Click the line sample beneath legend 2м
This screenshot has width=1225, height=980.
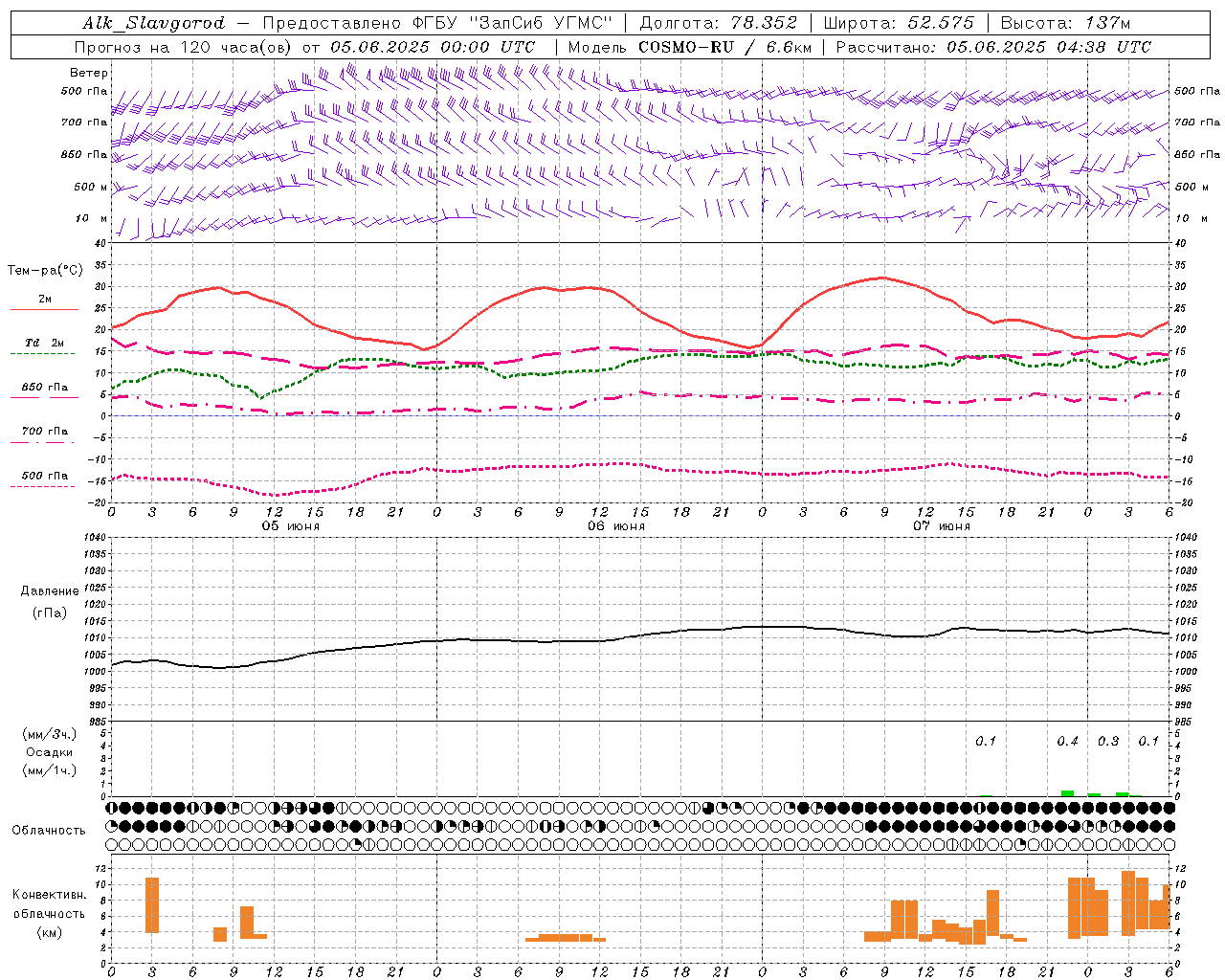point(44,309)
